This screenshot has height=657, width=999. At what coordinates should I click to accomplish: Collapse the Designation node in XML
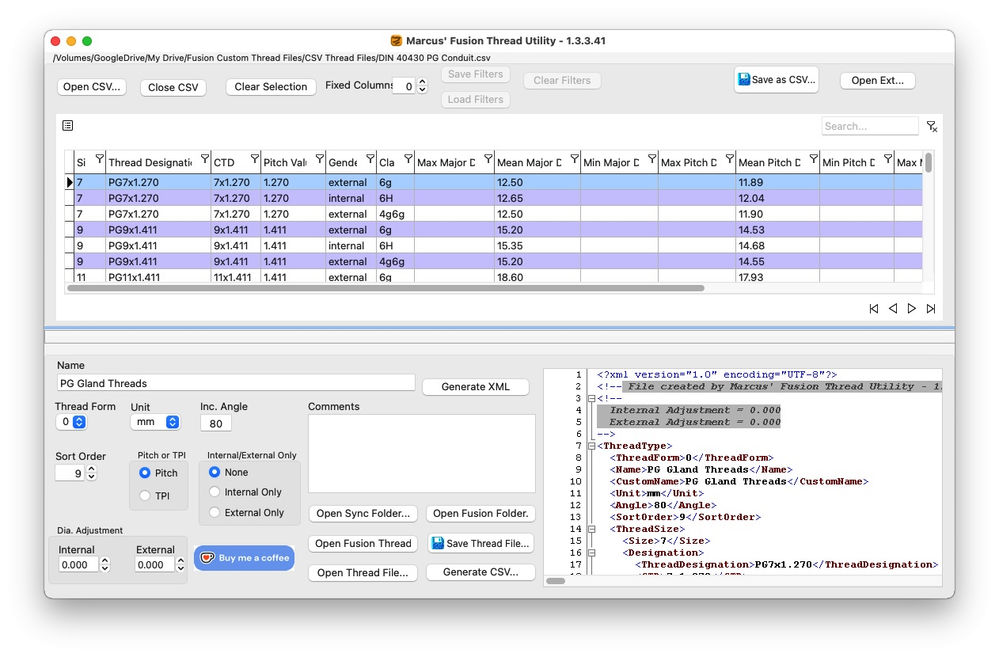click(x=591, y=553)
